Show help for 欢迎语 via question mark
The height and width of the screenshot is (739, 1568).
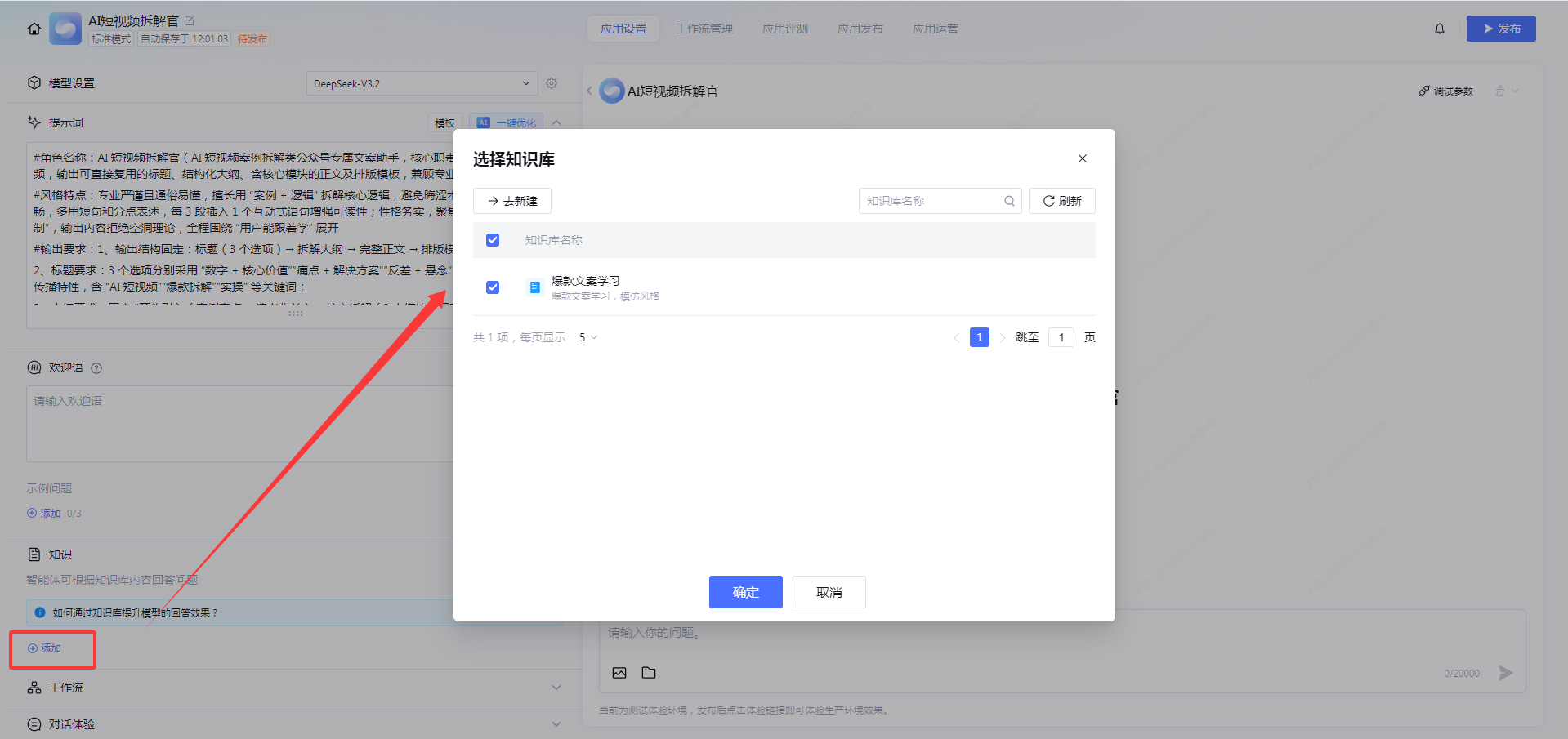(96, 368)
